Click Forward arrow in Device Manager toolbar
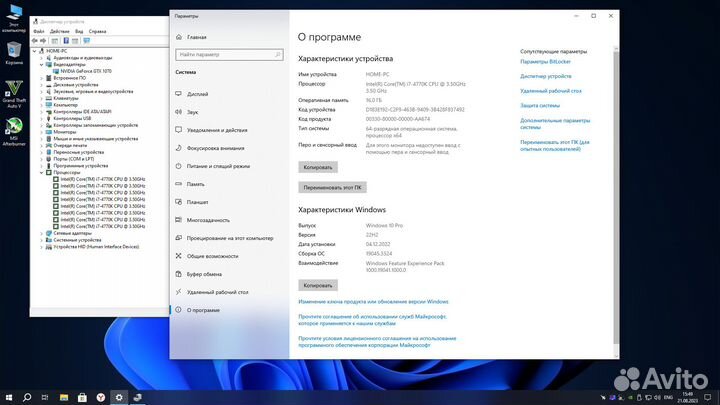 click(43, 41)
